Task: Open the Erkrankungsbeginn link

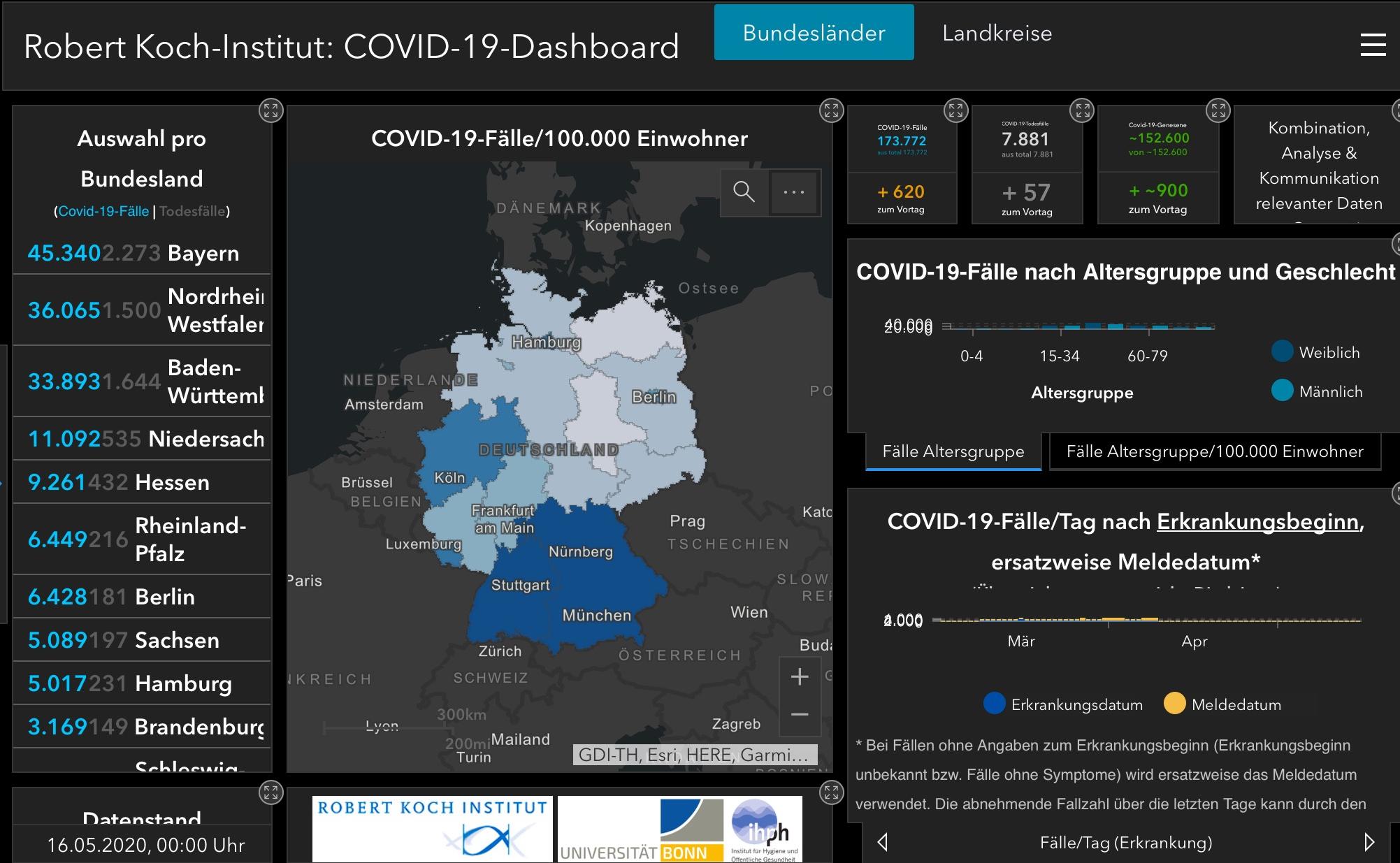Action: 1260,521
